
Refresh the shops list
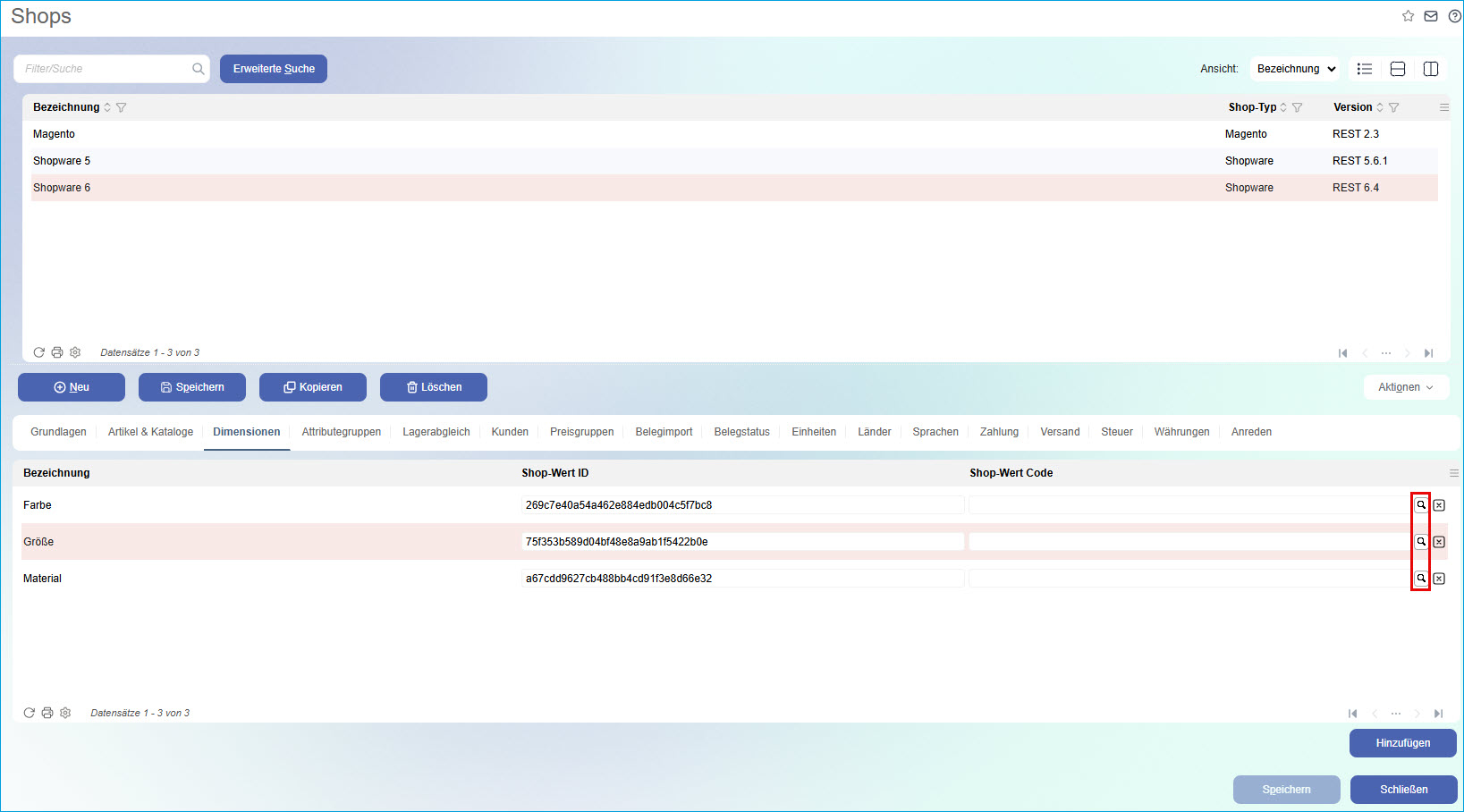(x=38, y=352)
